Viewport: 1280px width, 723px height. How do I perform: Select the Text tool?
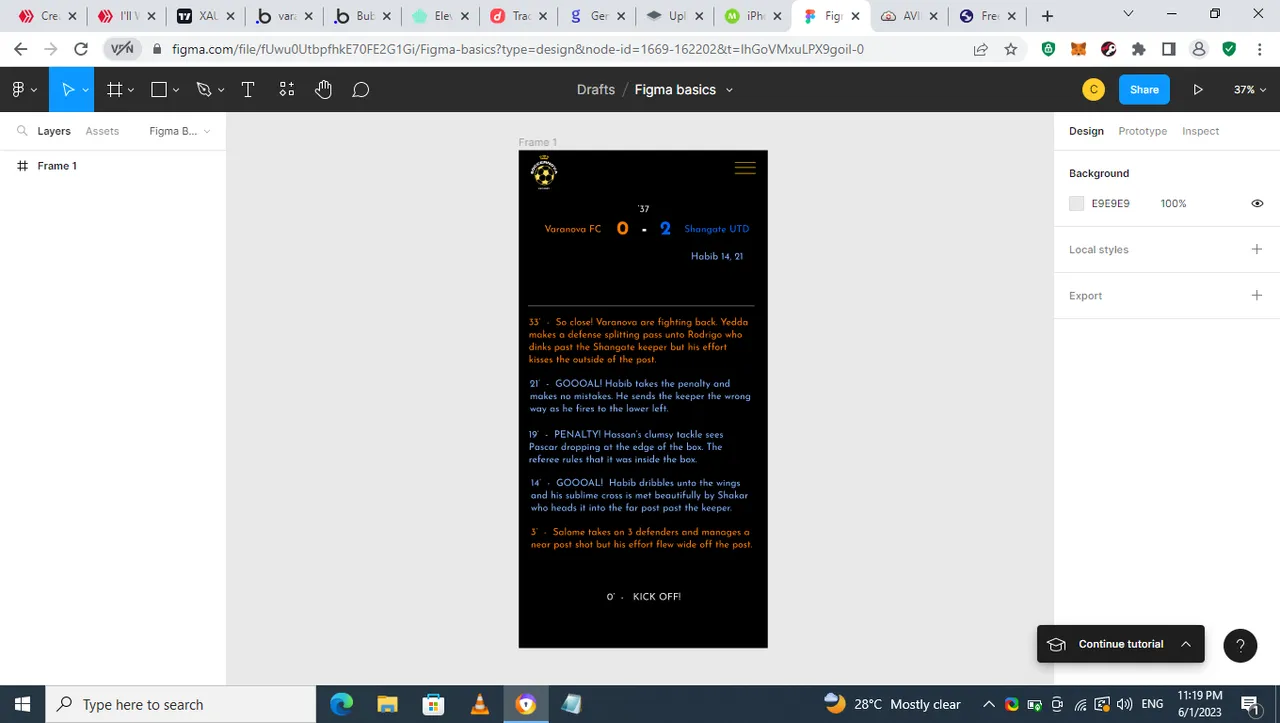pyautogui.click(x=248, y=89)
